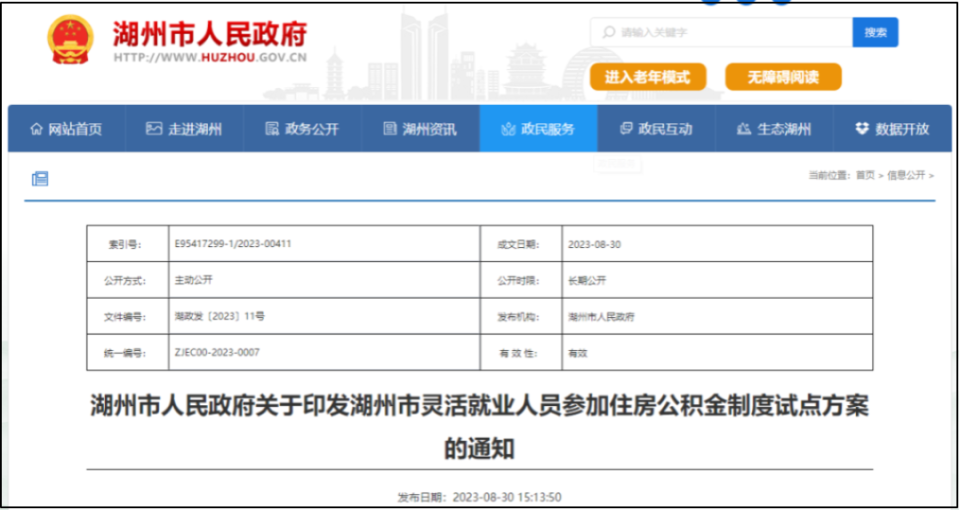Open the 数据开放 nav tab
This screenshot has height=510, width=960.
[x=893, y=129]
